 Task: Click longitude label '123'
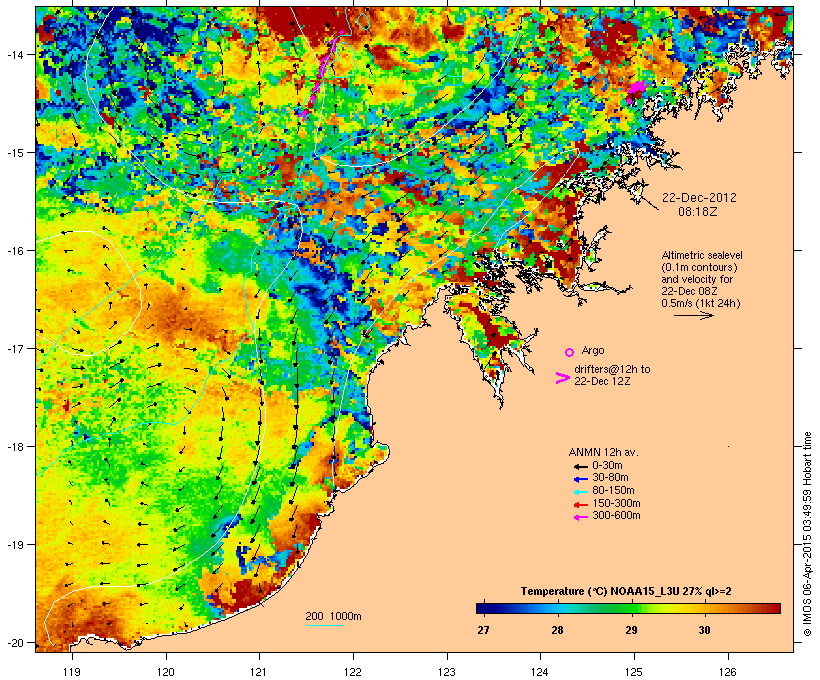(447, 672)
